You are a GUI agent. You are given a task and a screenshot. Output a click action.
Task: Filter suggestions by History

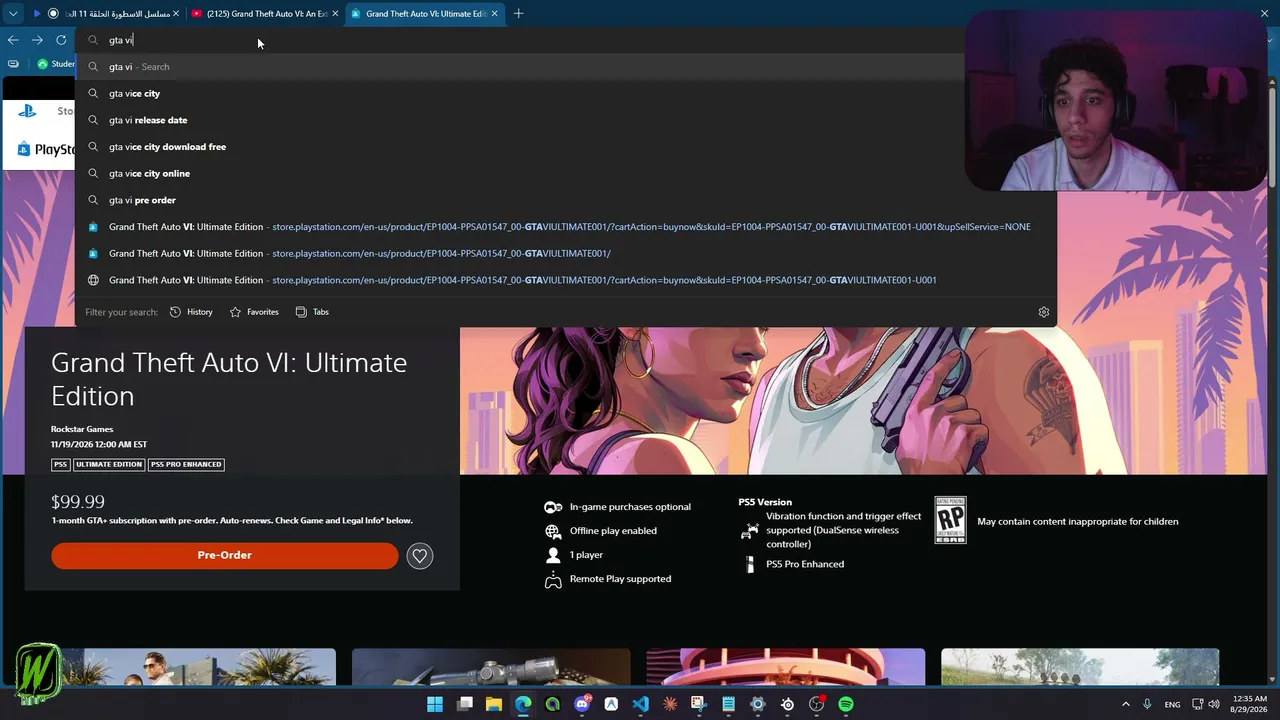tap(191, 312)
